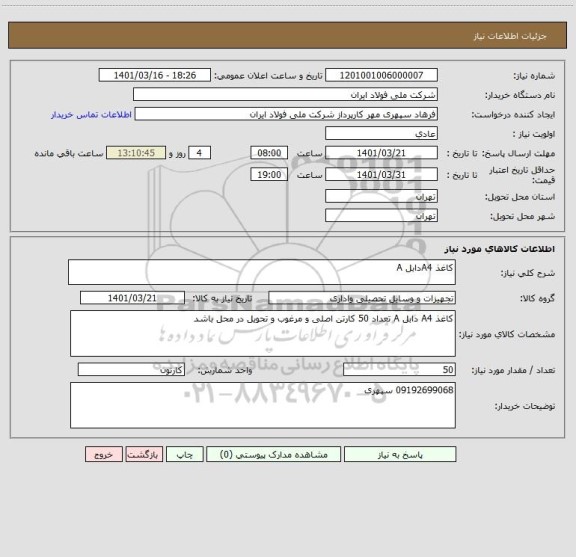
Task: Click the buyer name field شرکت ملی فولاد ایران
Action: (285, 94)
